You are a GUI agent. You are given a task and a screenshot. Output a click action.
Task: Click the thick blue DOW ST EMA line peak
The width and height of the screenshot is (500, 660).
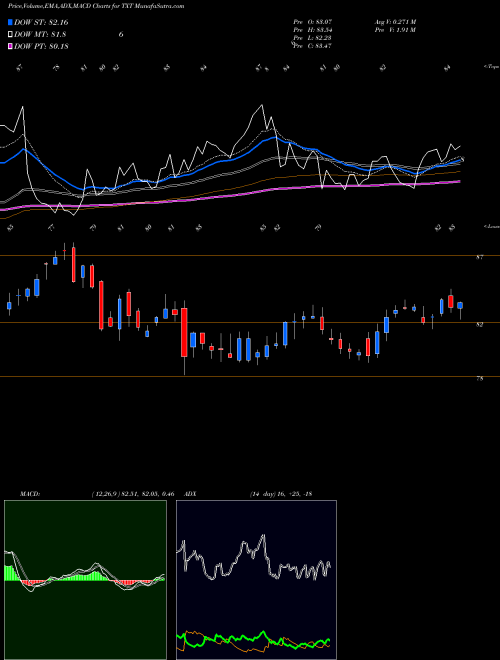[x=274, y=137]
